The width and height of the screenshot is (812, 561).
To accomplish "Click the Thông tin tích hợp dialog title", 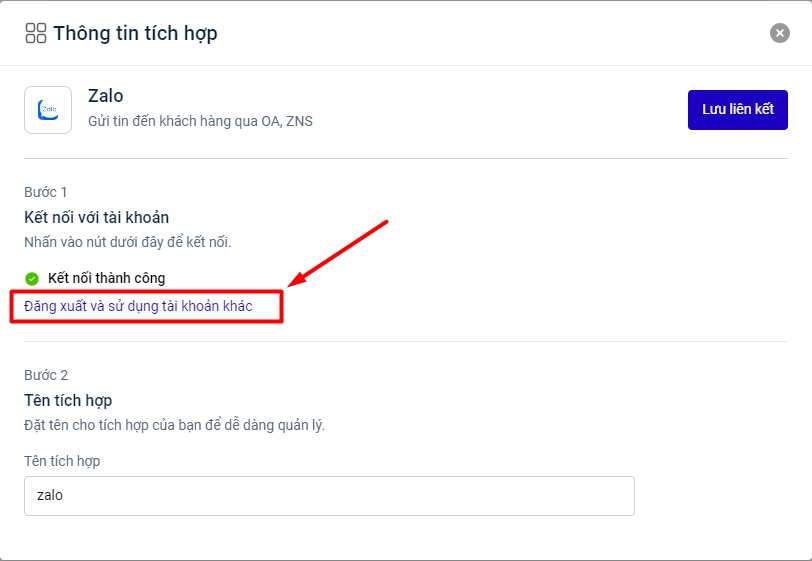I will pyautogui.click(x=135, y=33).
